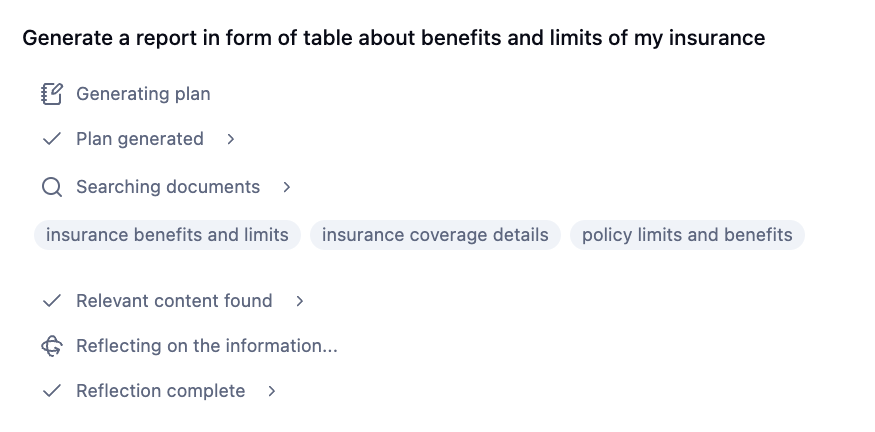Expand the Reflection complete chevron
The width and height of the screenshot is (875, 432).
click(x=272, y=391)
